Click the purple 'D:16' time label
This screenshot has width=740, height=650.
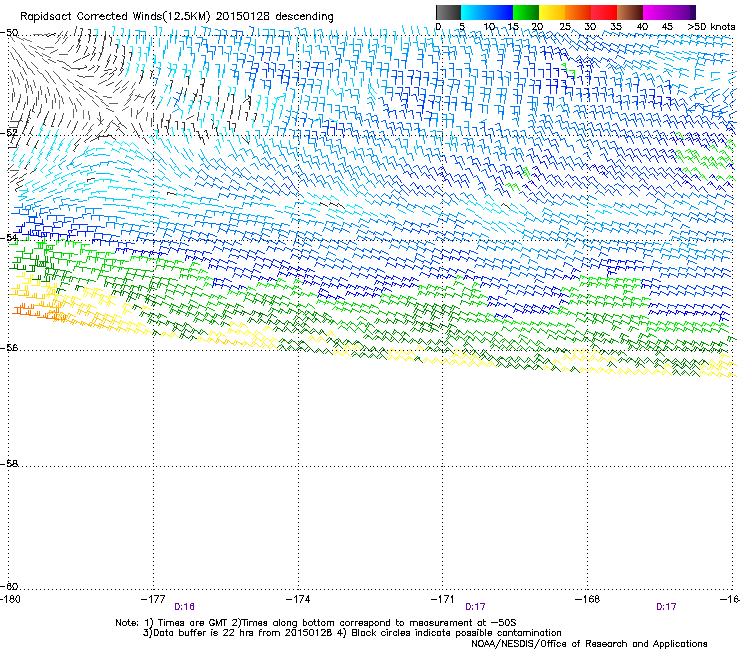[185, 607]
